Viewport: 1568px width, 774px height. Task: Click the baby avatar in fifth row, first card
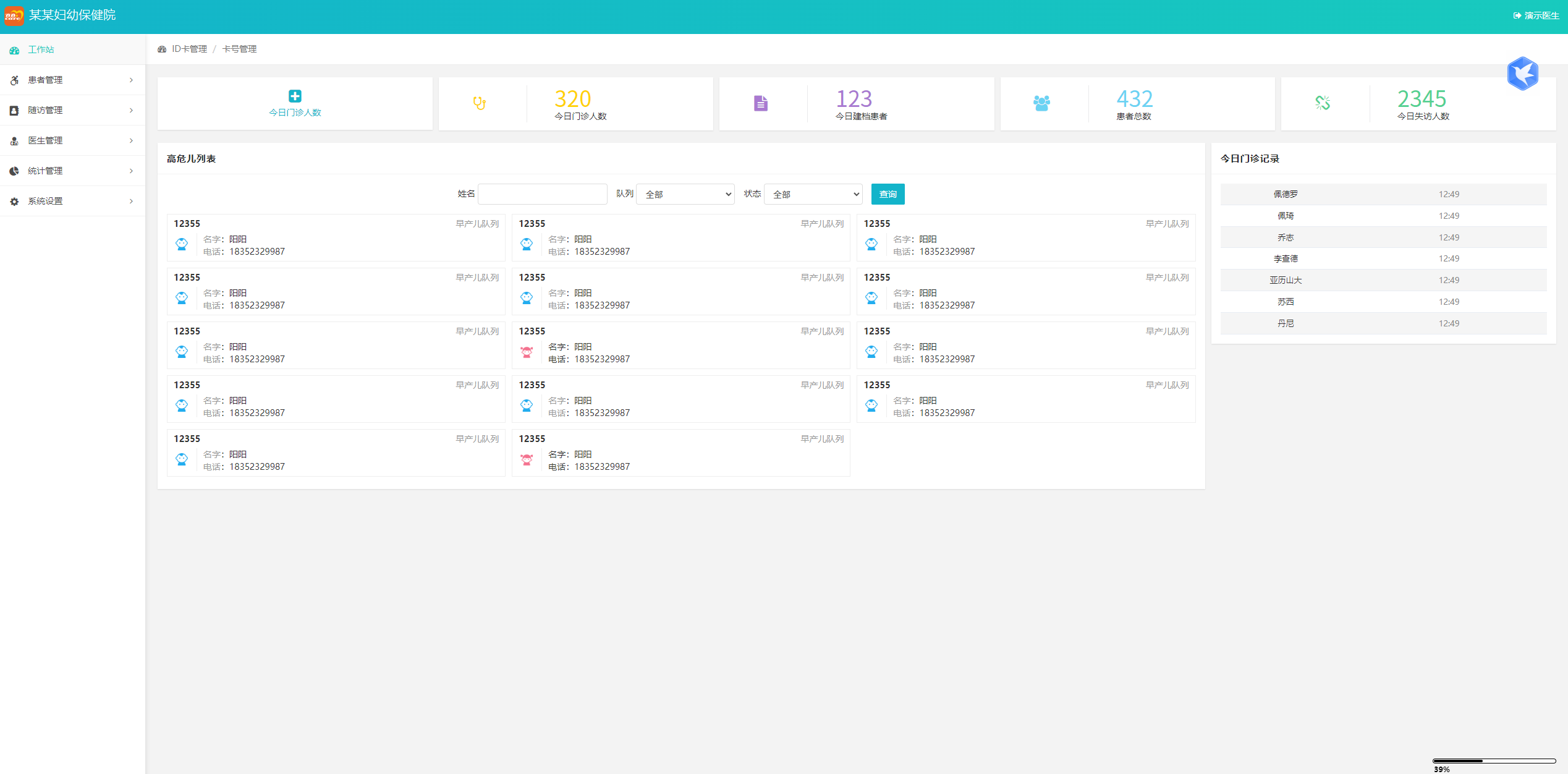click(182, 460)
